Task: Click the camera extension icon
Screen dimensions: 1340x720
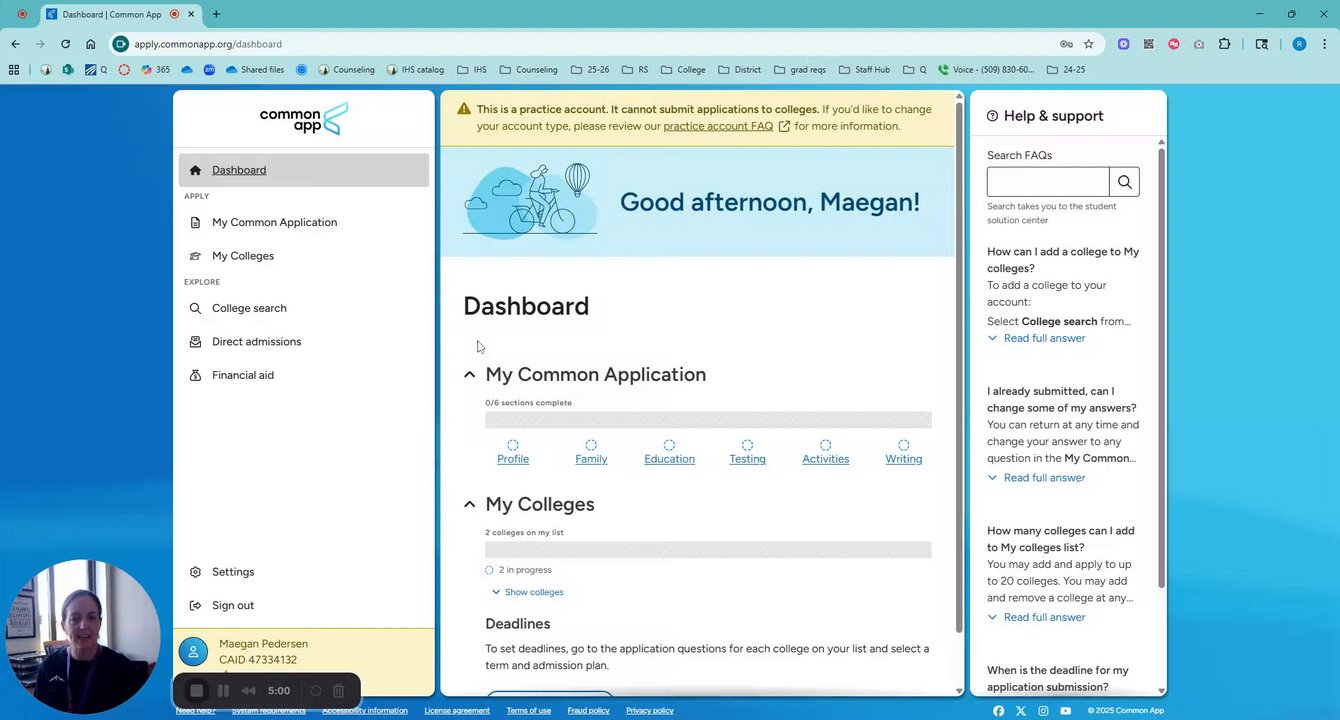Action: pyautogui.click(x=1199, y=44)
